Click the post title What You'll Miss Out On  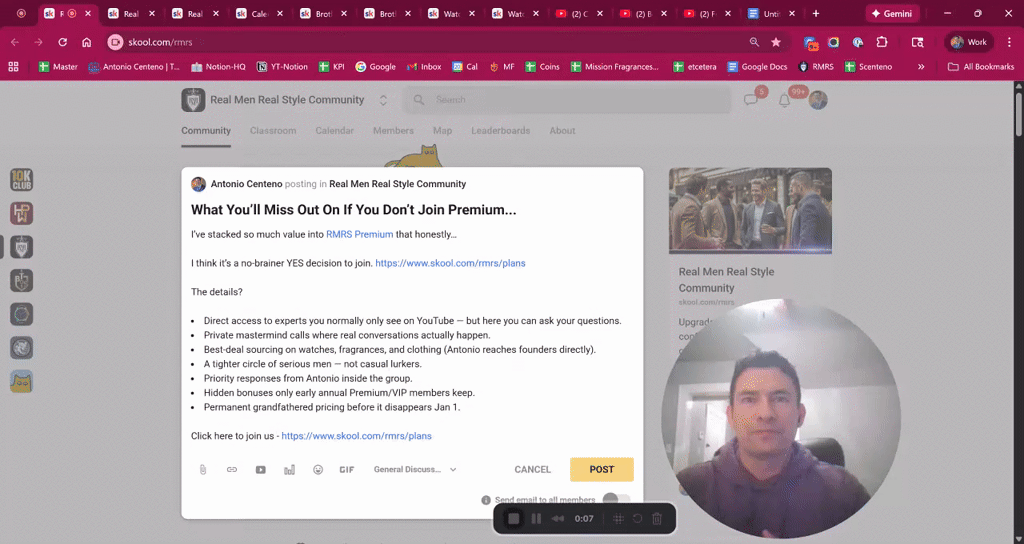[x=353, y=210]
